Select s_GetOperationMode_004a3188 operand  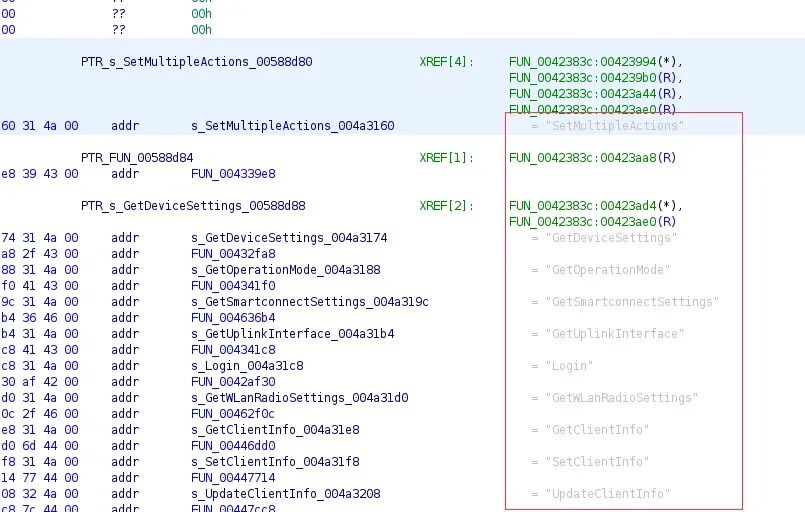tap(285, 270)
